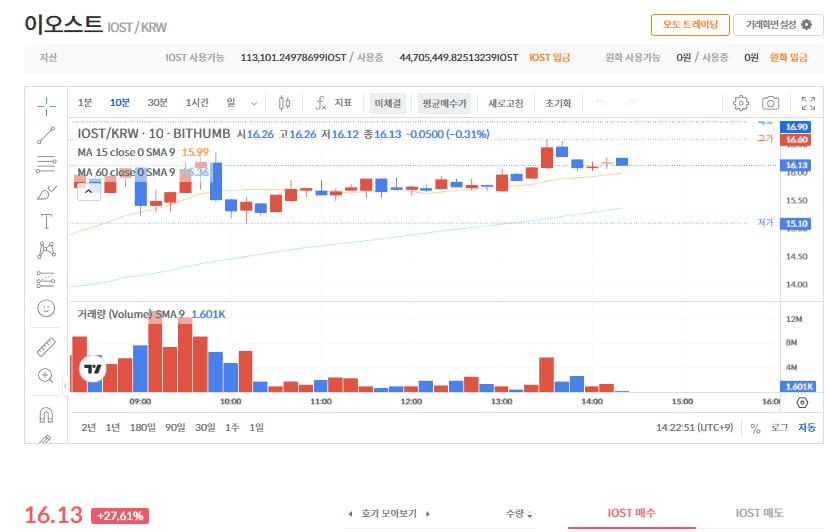Open trading screen settings gear button
The height and width of the screenshot is (532, 830).
(778, 25)
